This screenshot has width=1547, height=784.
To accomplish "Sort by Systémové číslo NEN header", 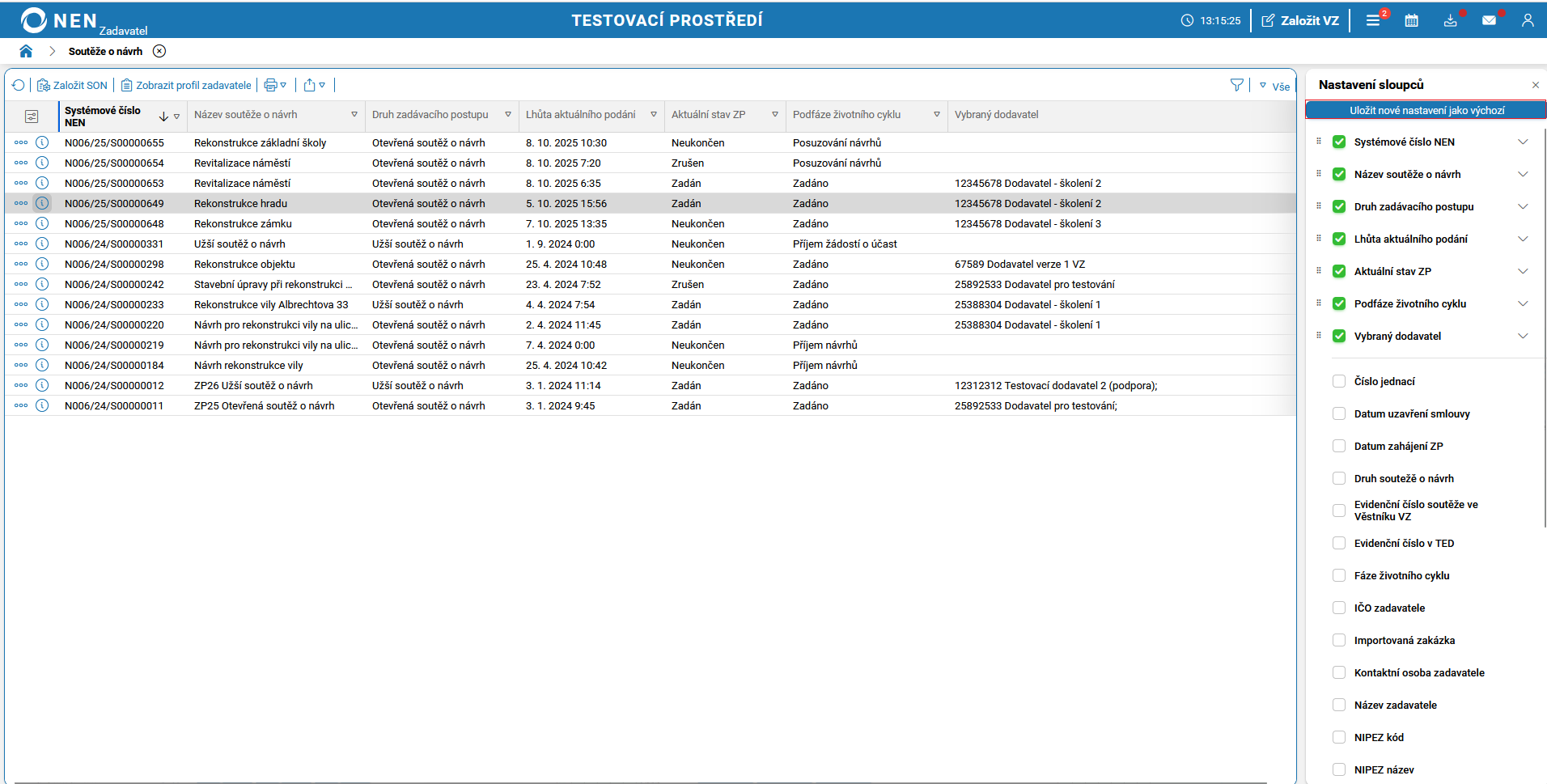I will [103, 117].
